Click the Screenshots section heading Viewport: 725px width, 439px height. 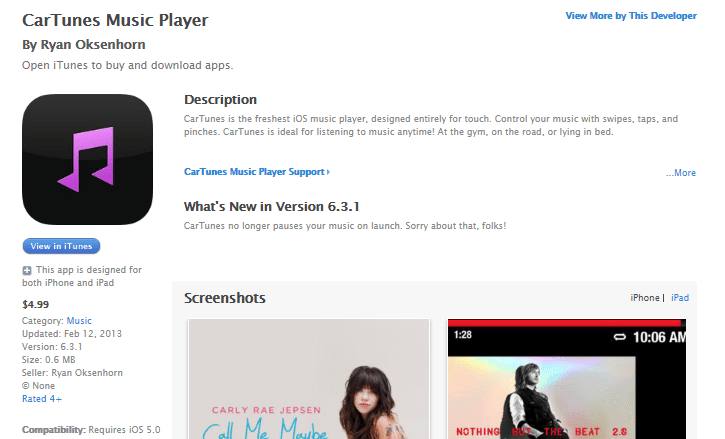click(225, 298)
